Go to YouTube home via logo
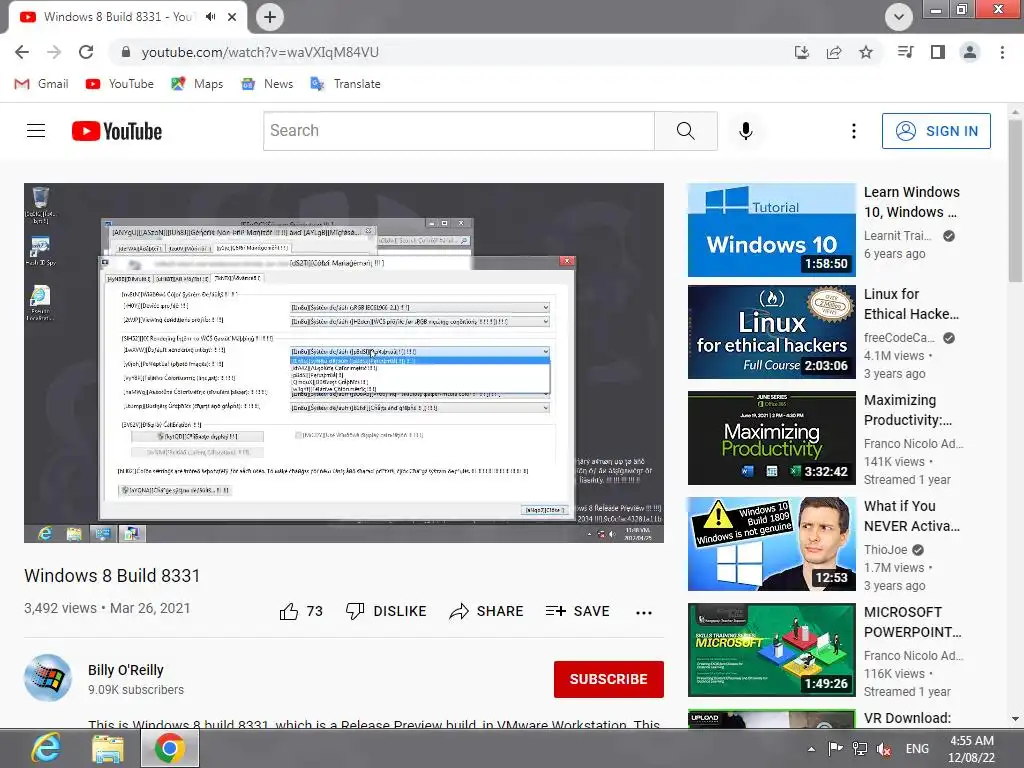The width and height of the screenshot is (1024, 768). (117, 131)
